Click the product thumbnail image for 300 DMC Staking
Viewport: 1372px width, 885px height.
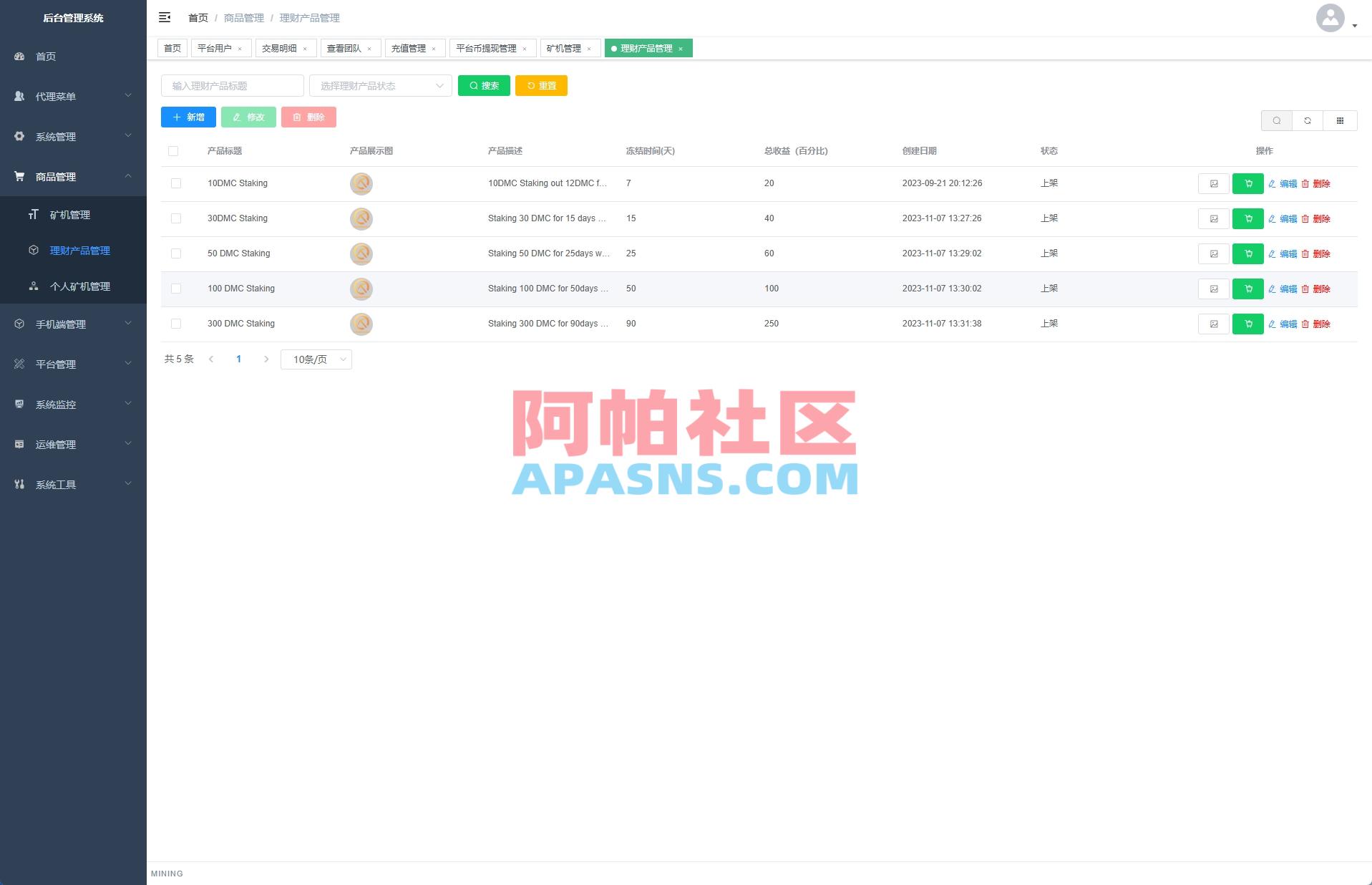[x=361, y=324]
